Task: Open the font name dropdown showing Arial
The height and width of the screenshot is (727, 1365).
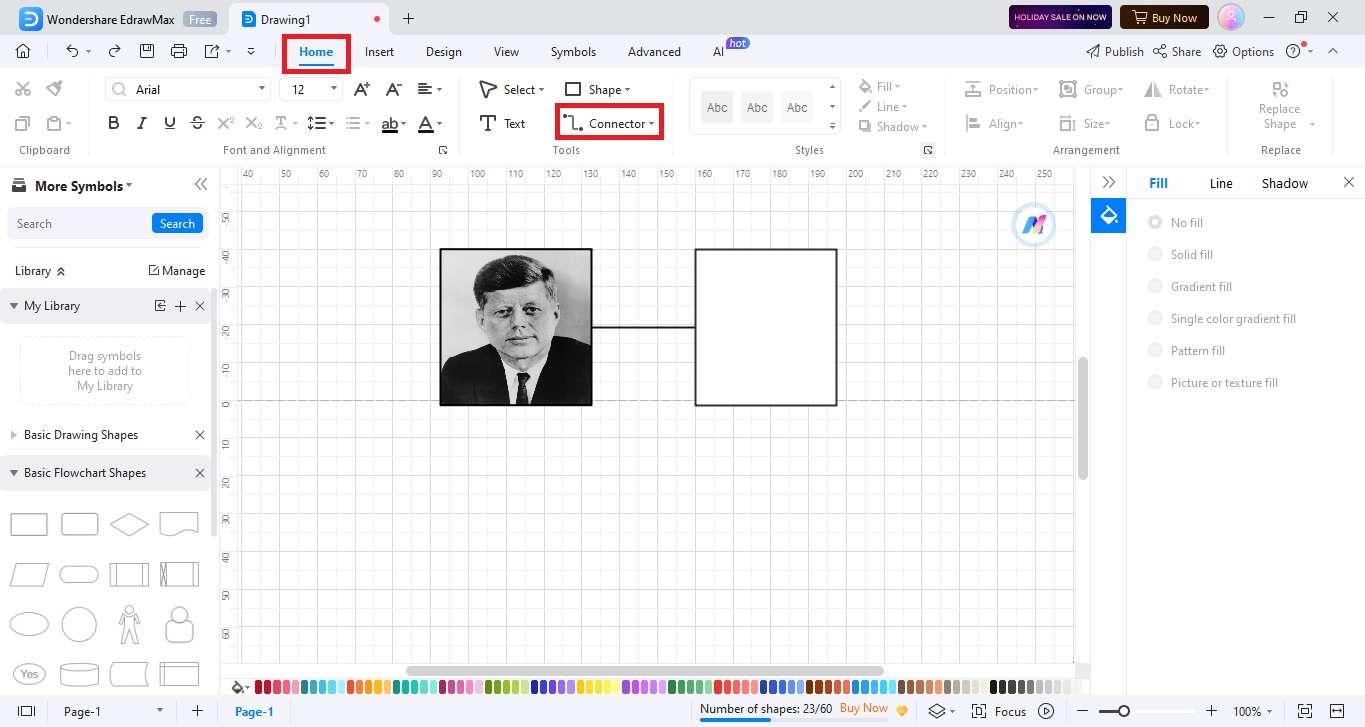Action: [188, 89]
